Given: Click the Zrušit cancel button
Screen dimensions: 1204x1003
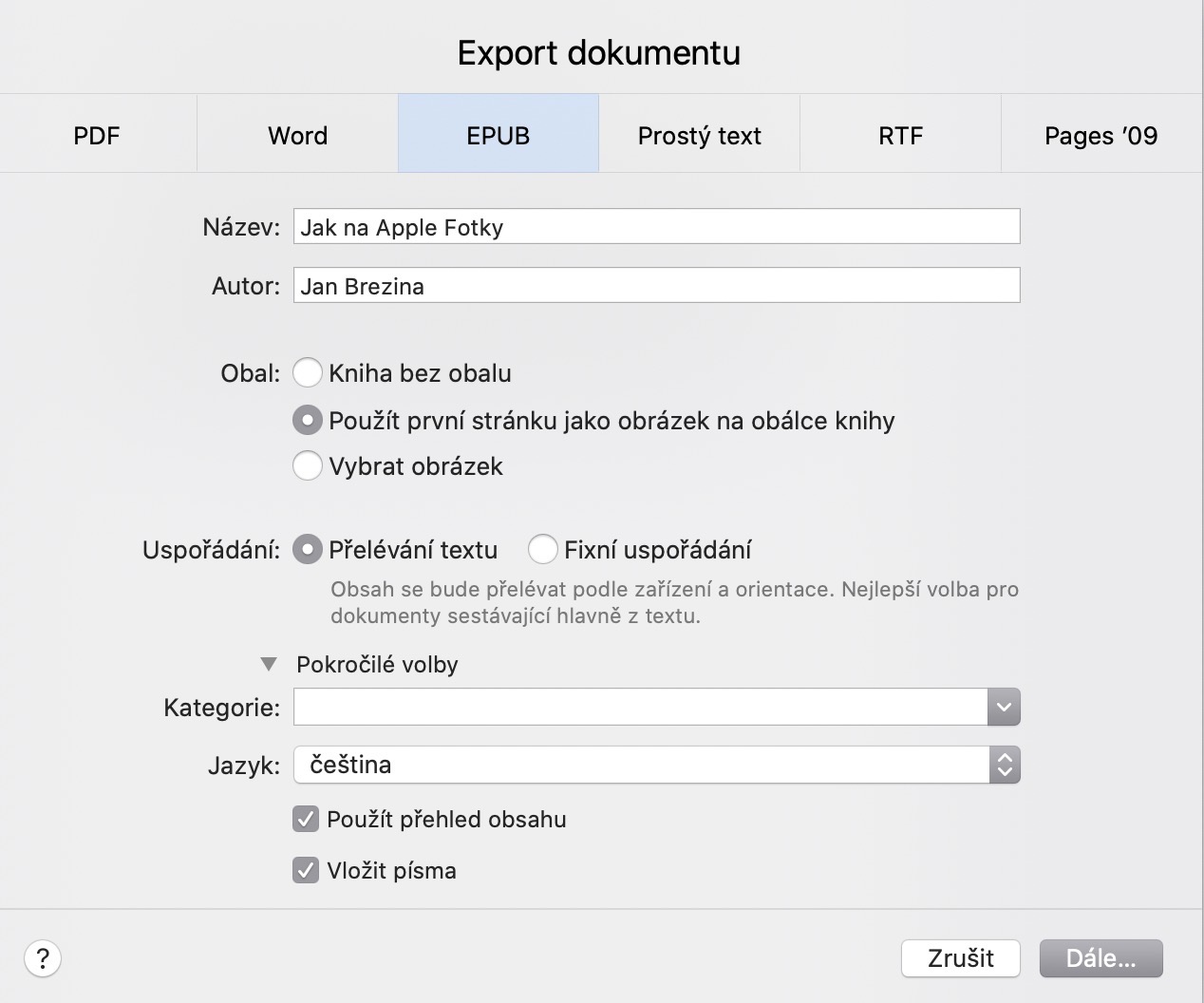Looking at the screenshot, I should [x=960, y=958].
